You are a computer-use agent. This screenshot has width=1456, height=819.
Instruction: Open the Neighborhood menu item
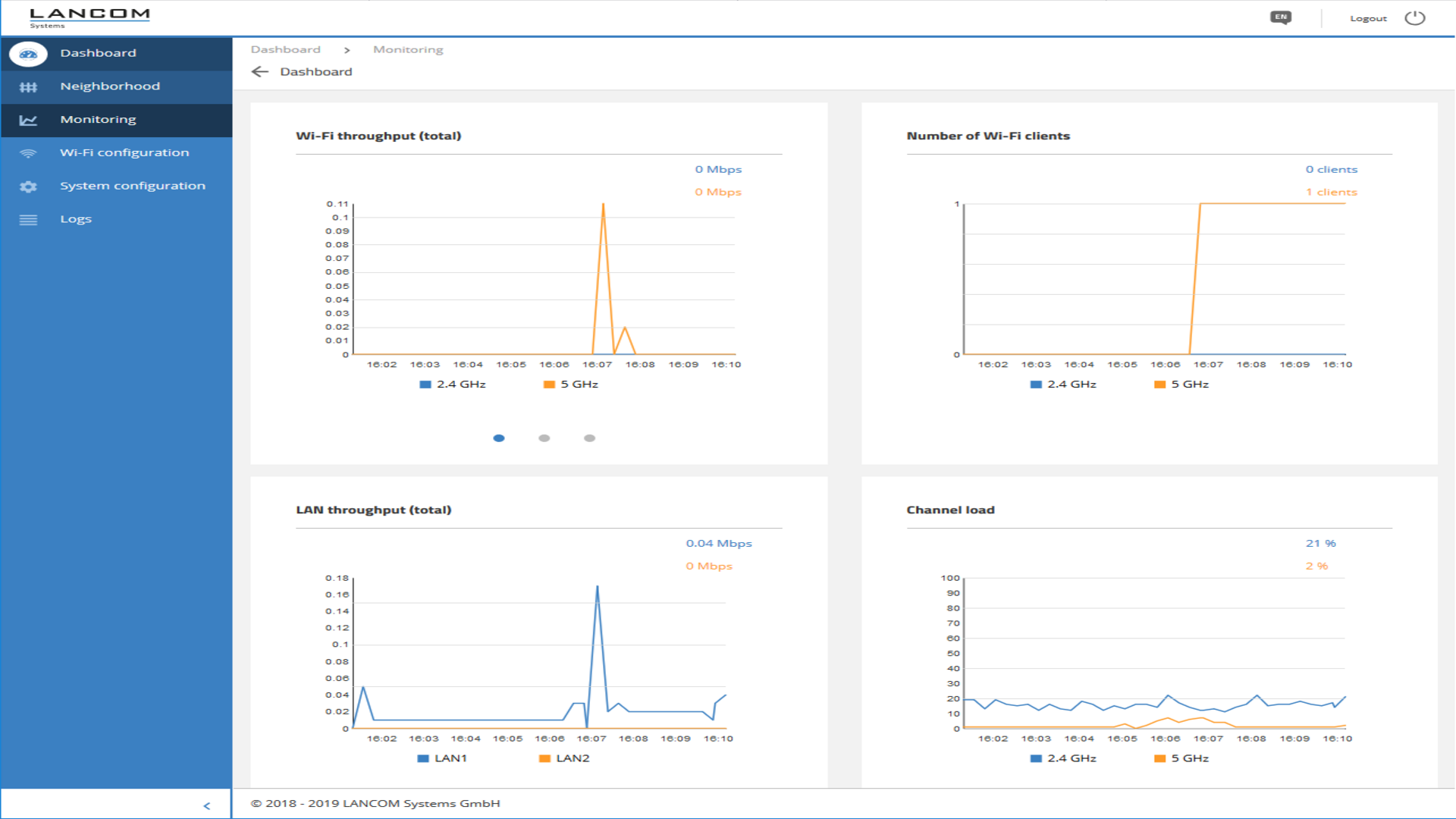pos(110,86)
